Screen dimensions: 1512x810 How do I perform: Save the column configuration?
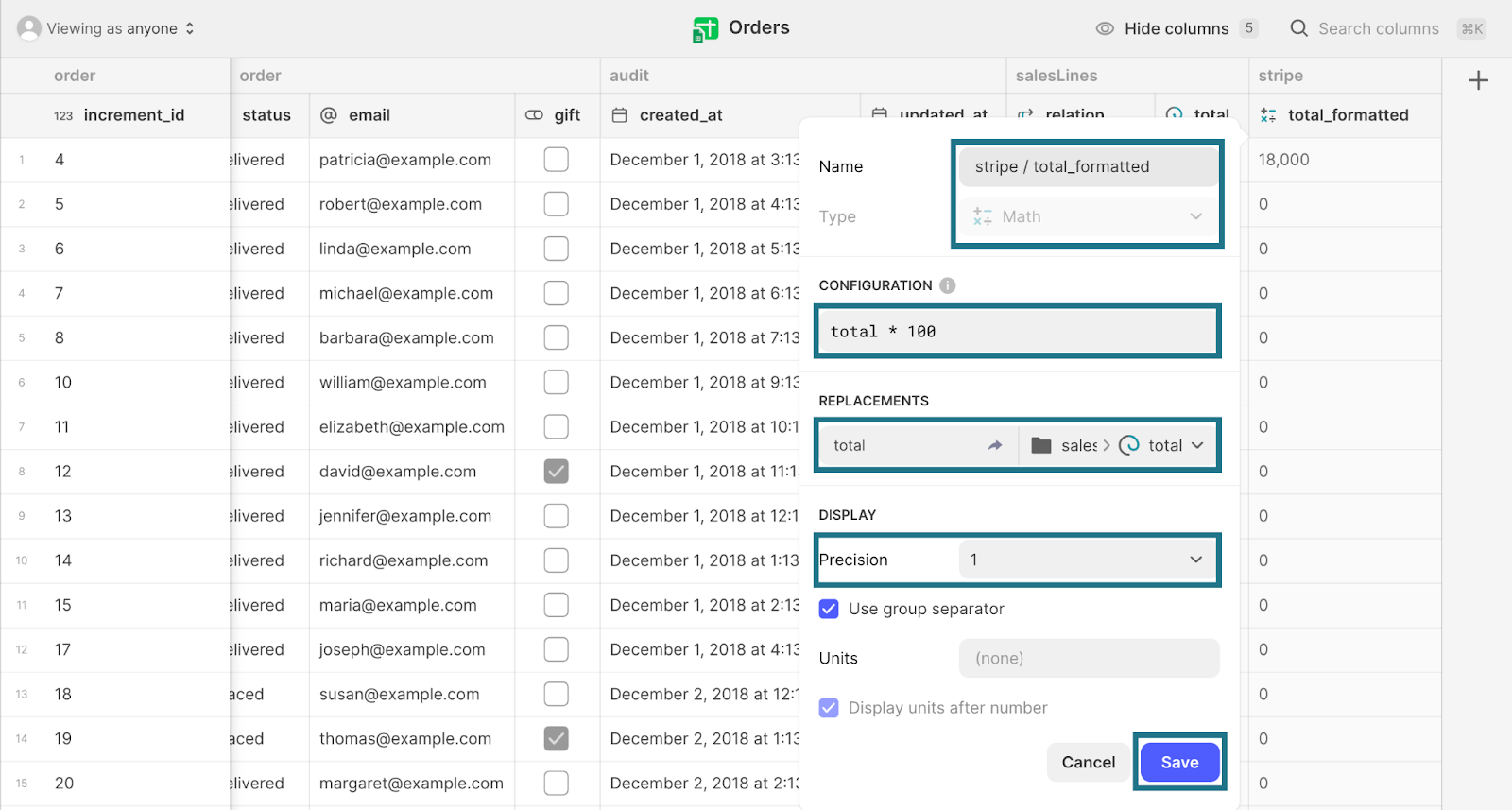click(x=1179, y=762)
